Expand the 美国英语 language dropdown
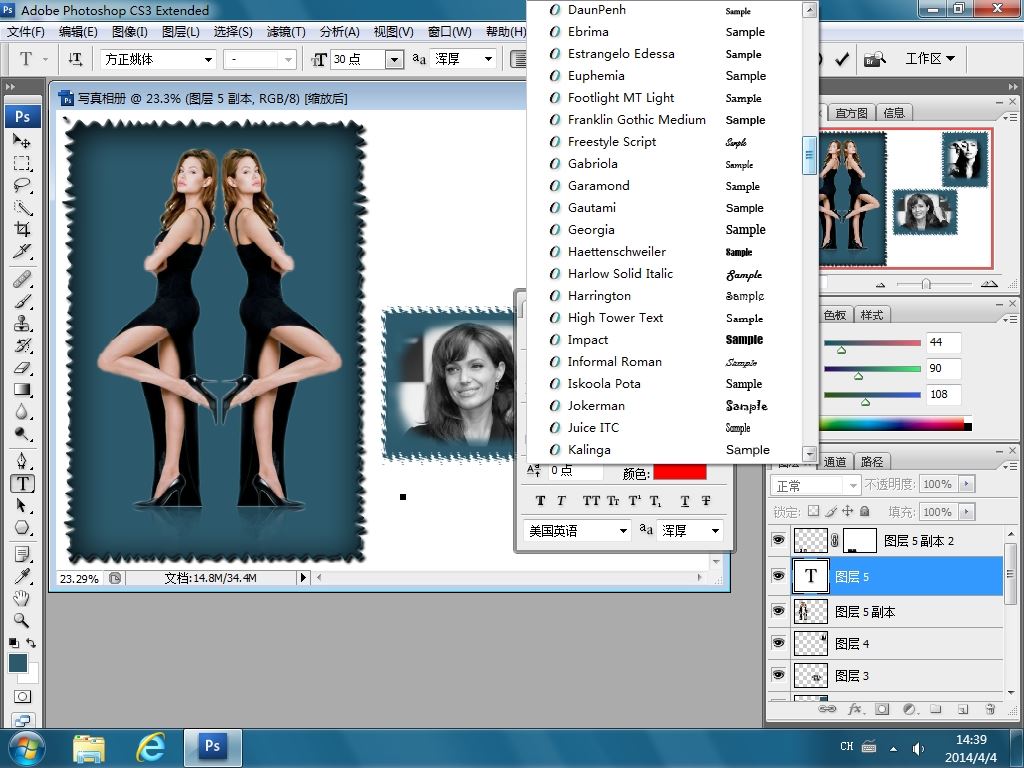The width and height of the screenshot is (1024, 768). pos(623,531)
